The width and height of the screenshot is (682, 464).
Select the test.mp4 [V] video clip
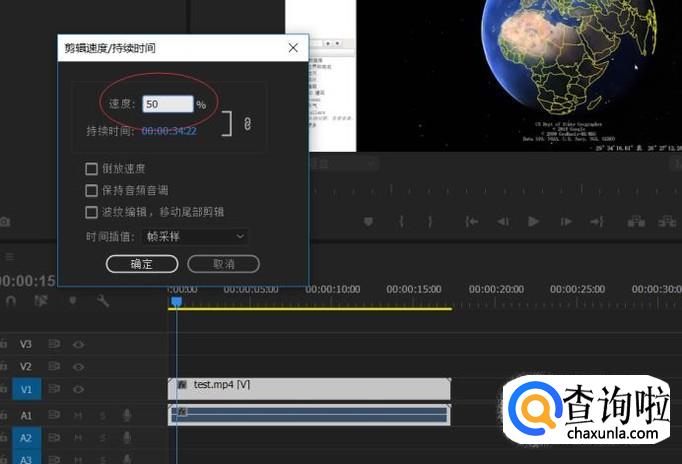309,385
